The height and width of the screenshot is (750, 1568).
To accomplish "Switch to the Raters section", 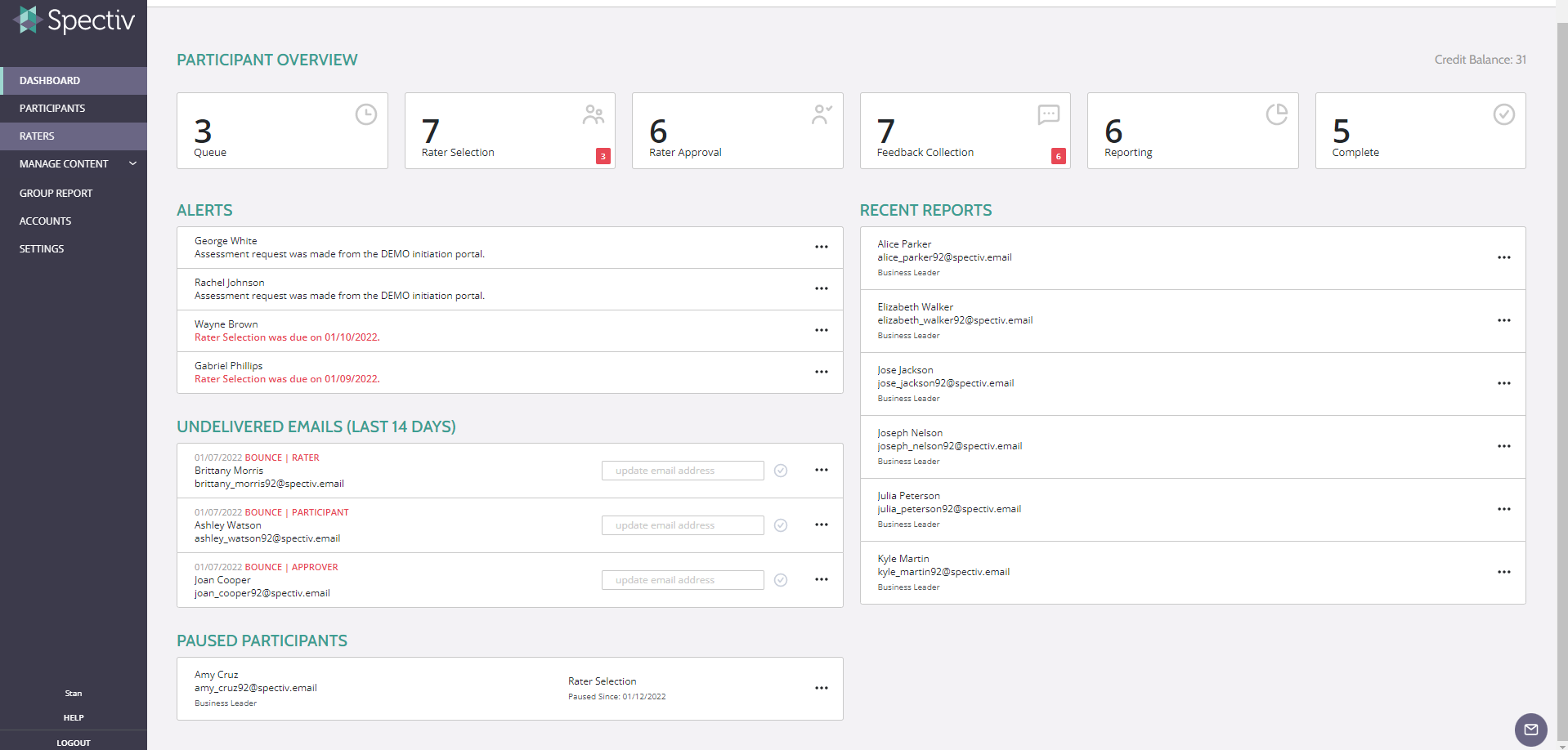I will click(36, 136).
